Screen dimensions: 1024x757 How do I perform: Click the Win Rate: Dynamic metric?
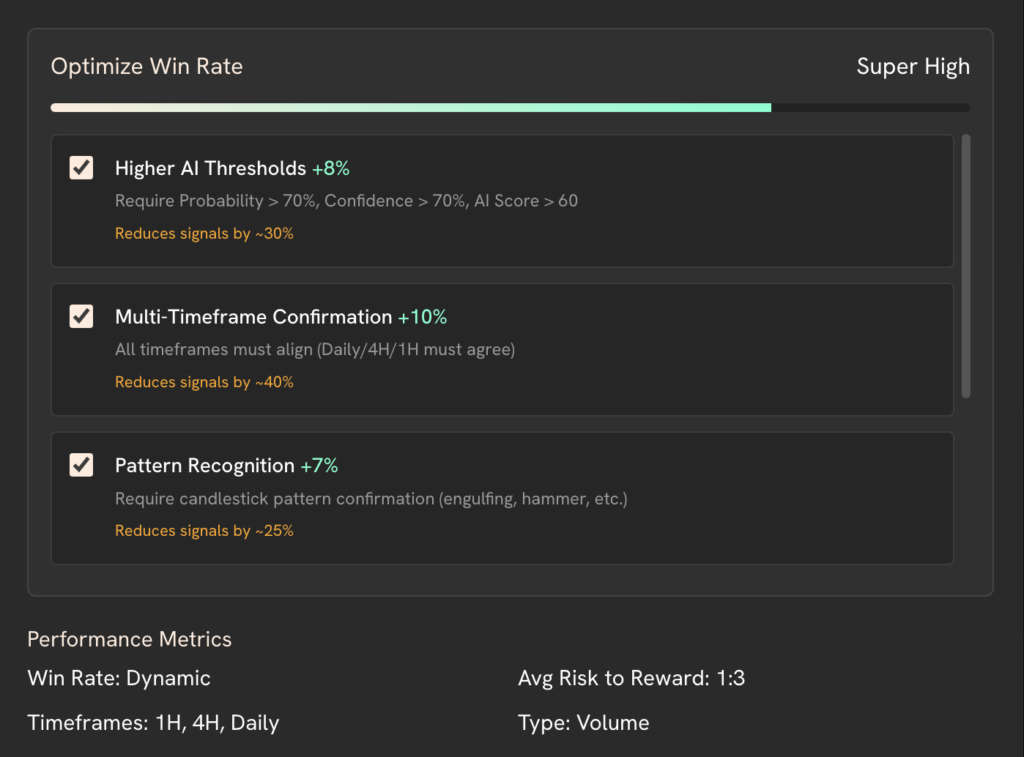(119, 678)
